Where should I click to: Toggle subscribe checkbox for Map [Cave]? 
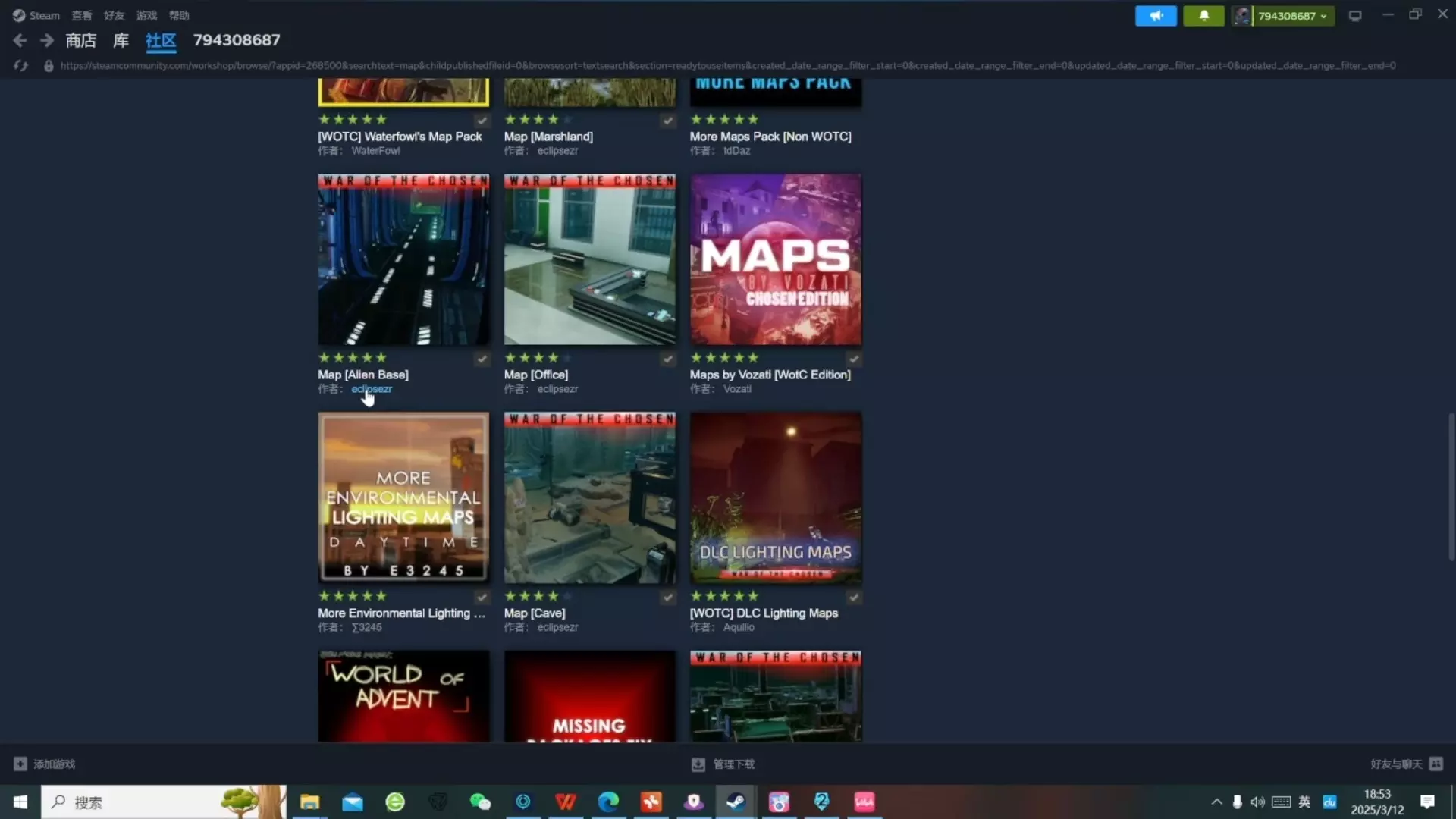pyautogui.click(x=667, y=597)
